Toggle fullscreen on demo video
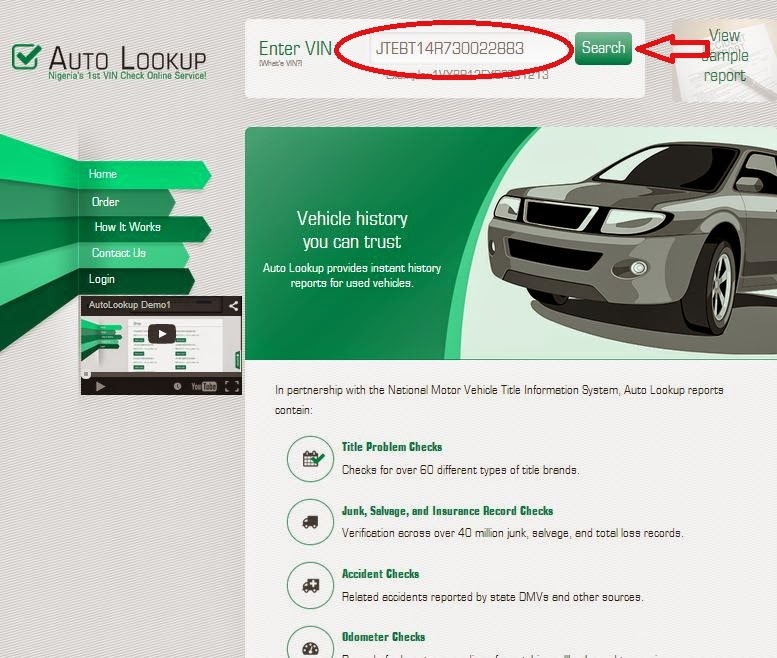This screenshot has width=777, height=658. tap(232, 386)
